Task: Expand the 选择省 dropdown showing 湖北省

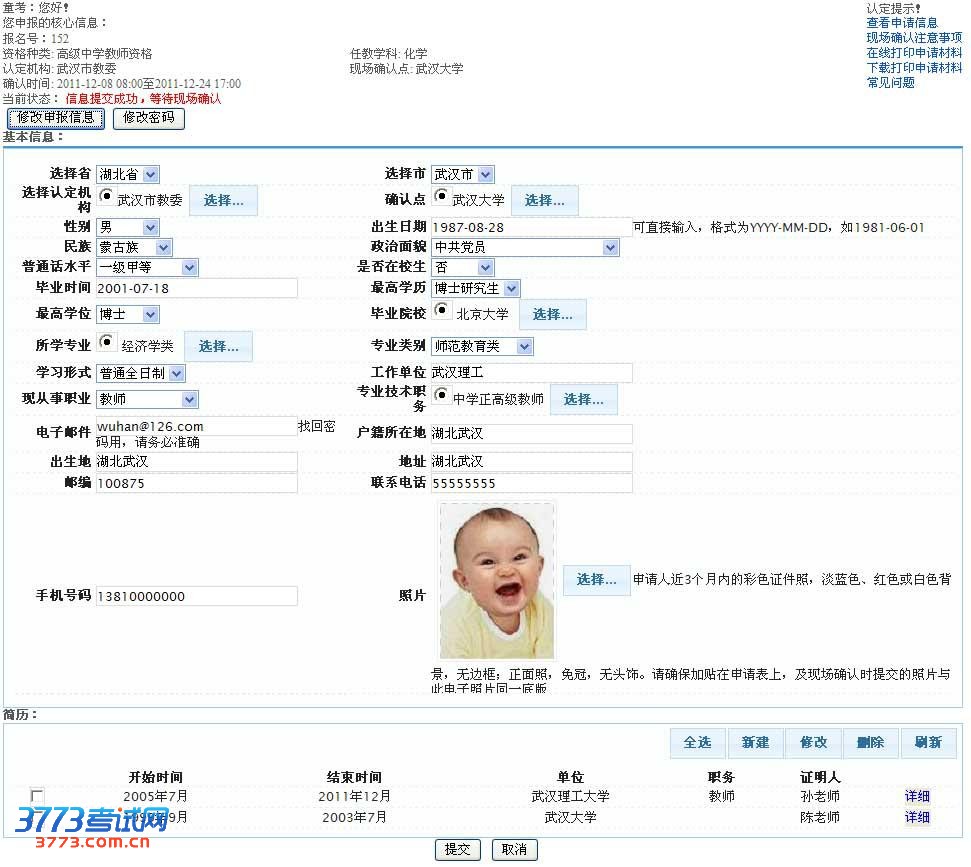Action: coord(127,175)
